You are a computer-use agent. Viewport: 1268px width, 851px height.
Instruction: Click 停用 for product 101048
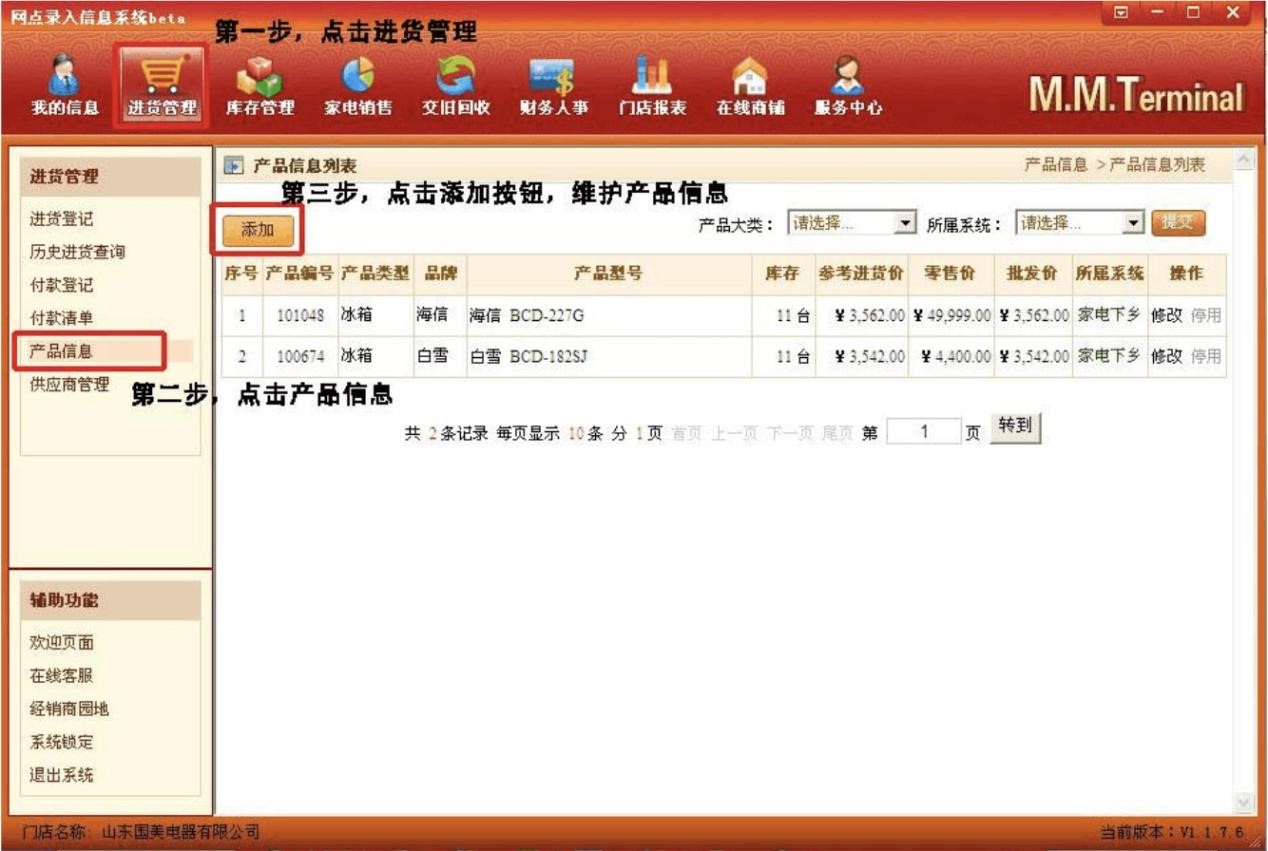[1206, 315]
